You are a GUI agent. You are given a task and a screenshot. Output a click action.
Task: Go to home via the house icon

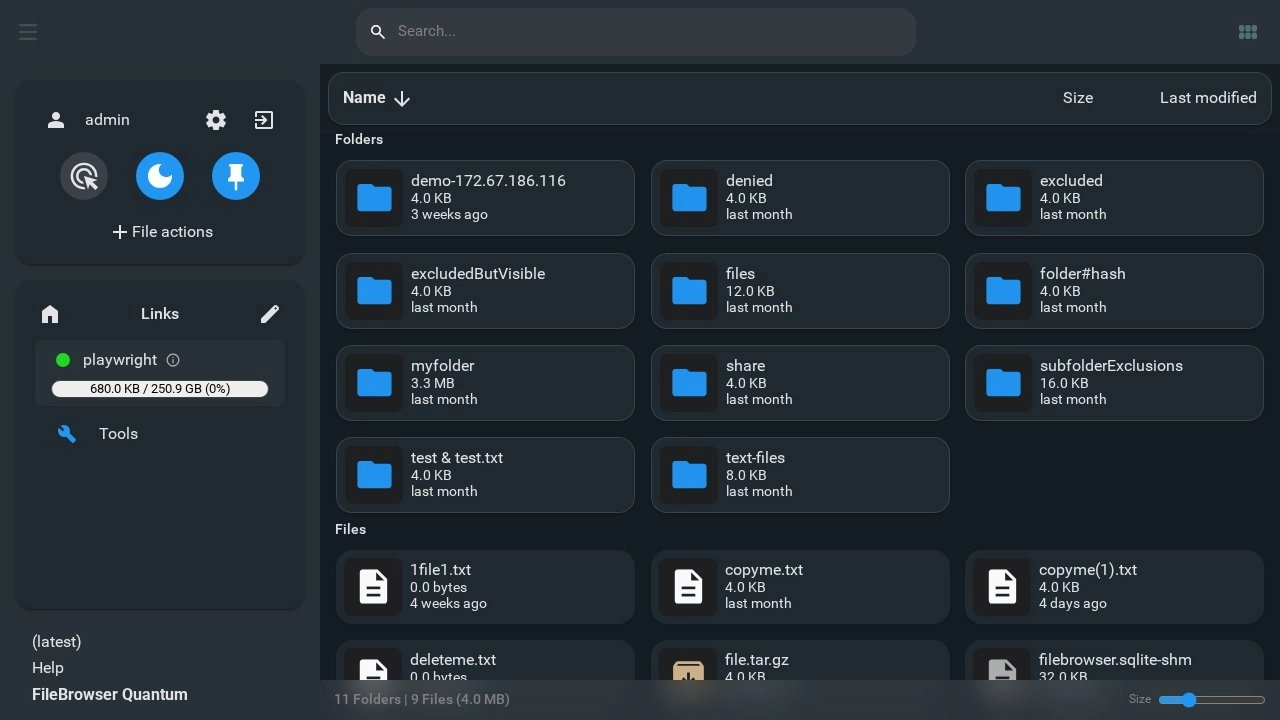click(50, 314)
